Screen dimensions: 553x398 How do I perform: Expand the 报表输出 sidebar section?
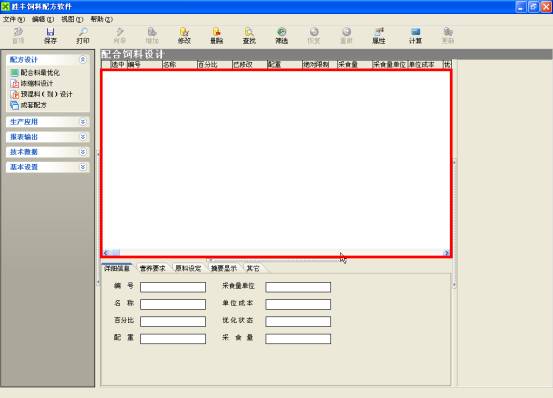(83, 137)
